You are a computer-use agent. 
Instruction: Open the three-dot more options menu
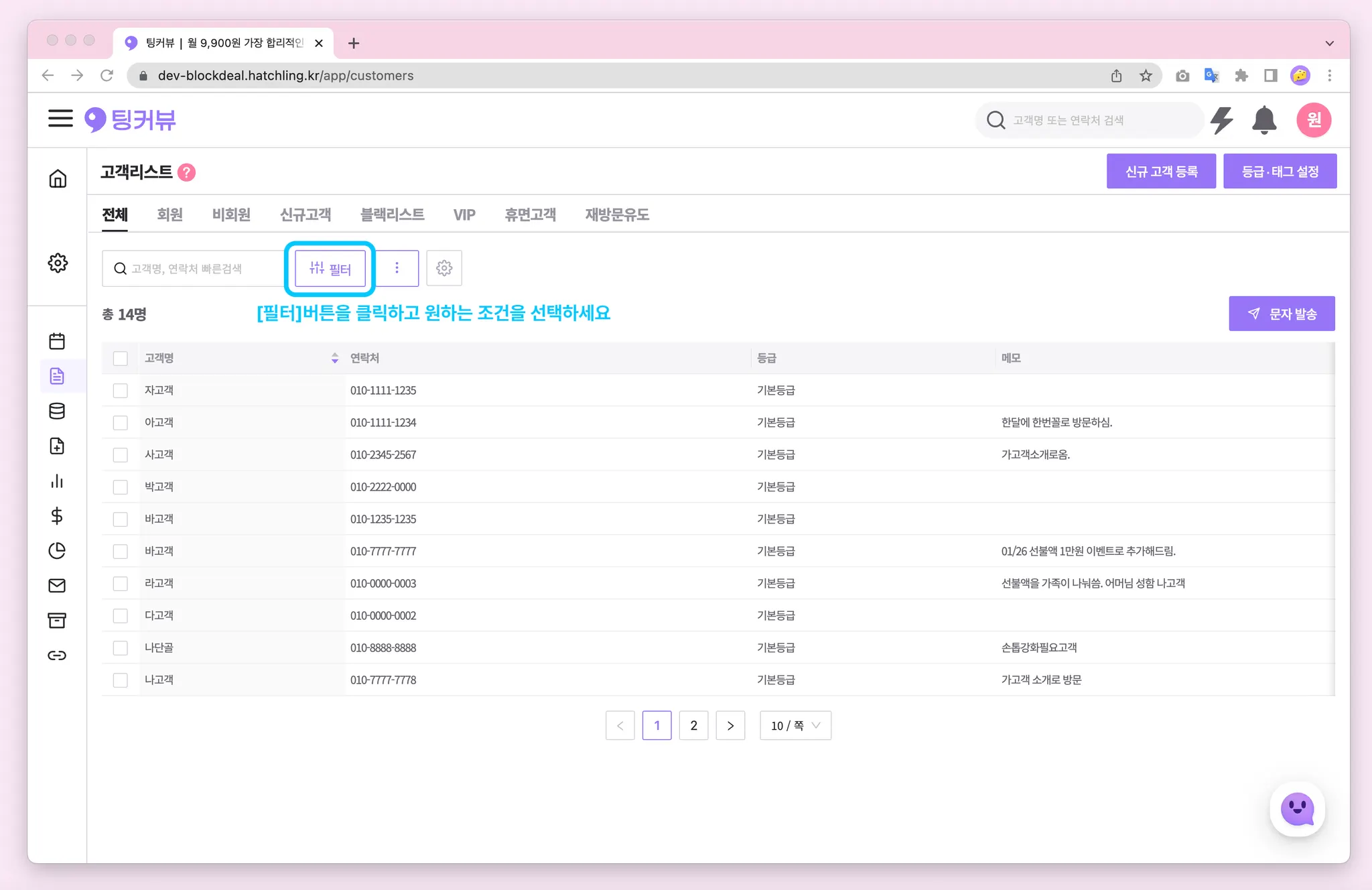coord(397,268)
